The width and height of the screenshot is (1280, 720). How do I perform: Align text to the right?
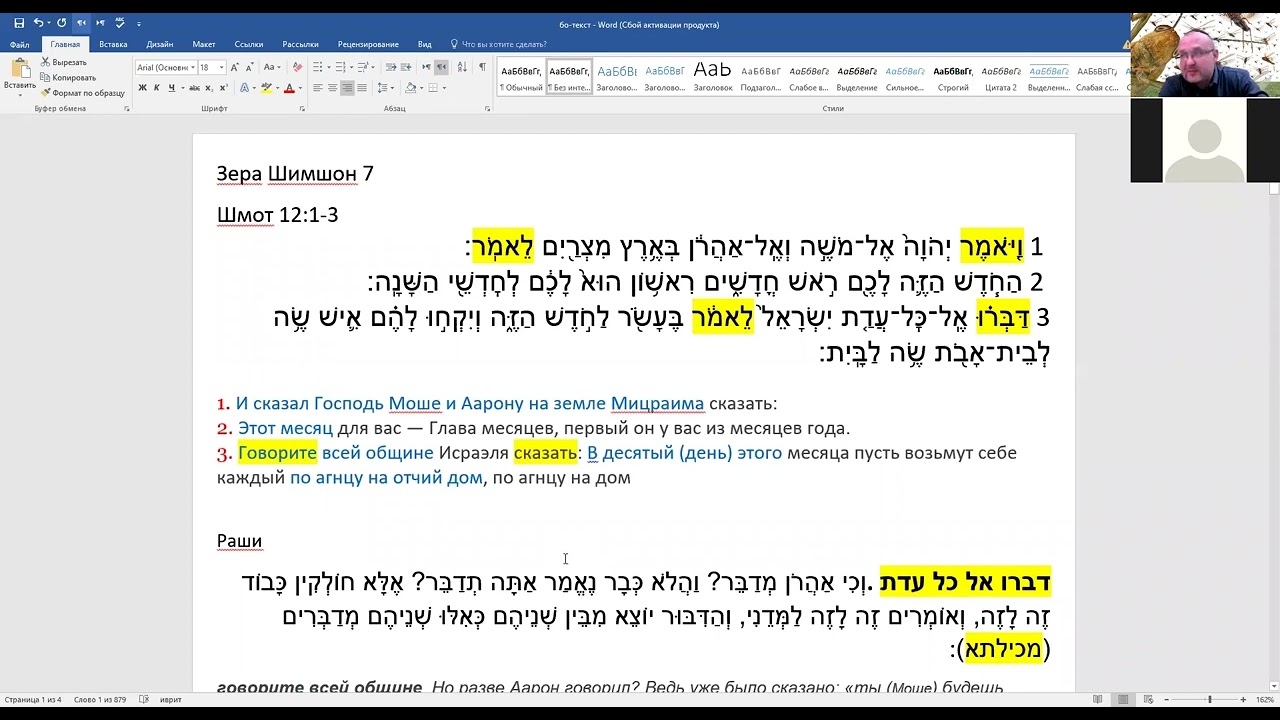pos(347,88)
